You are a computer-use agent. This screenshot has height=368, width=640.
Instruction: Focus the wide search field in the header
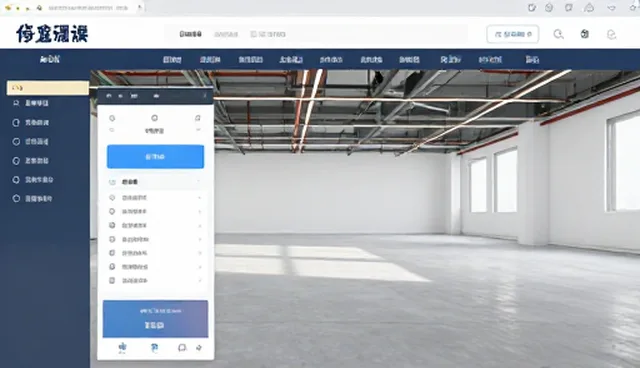coord(316,34)
